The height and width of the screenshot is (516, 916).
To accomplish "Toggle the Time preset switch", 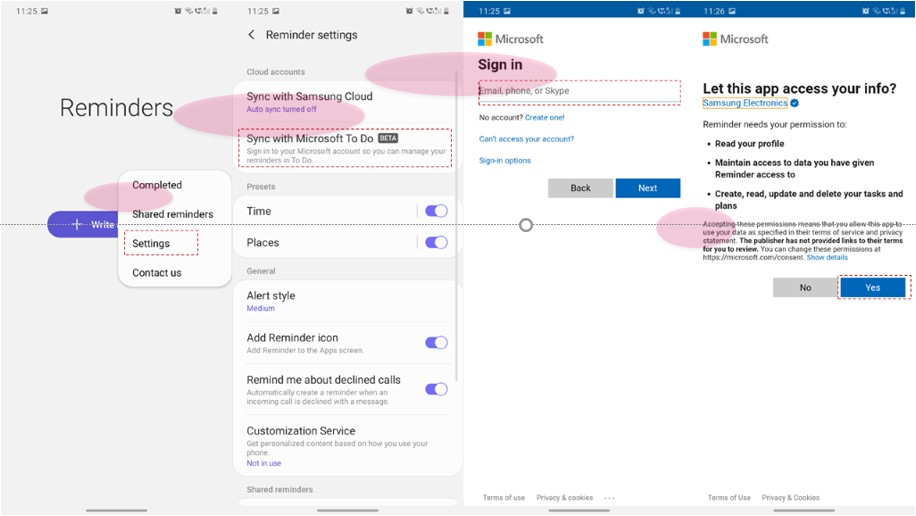I will 436,211.
